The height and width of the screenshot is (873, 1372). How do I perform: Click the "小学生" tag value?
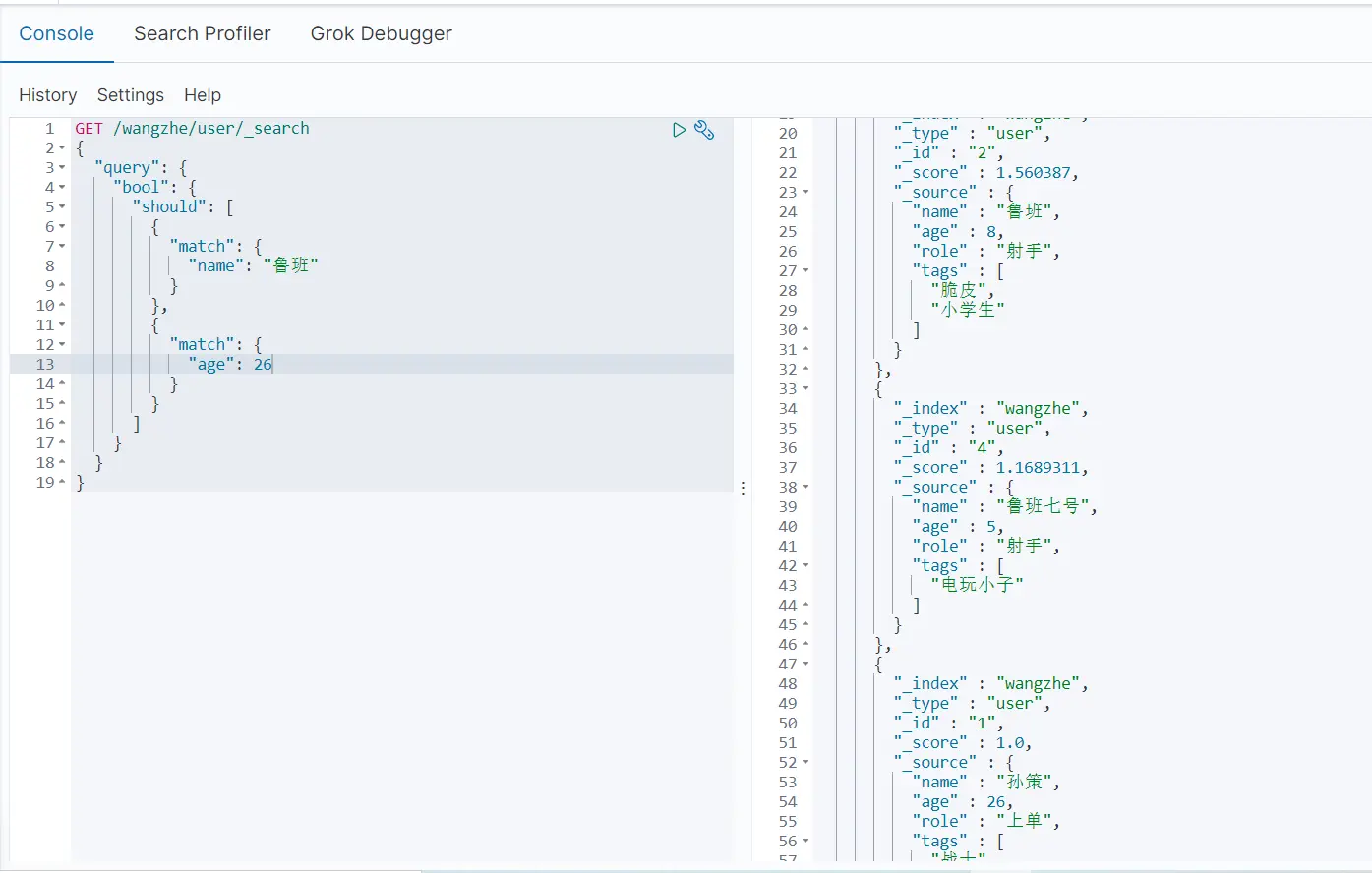968,310
